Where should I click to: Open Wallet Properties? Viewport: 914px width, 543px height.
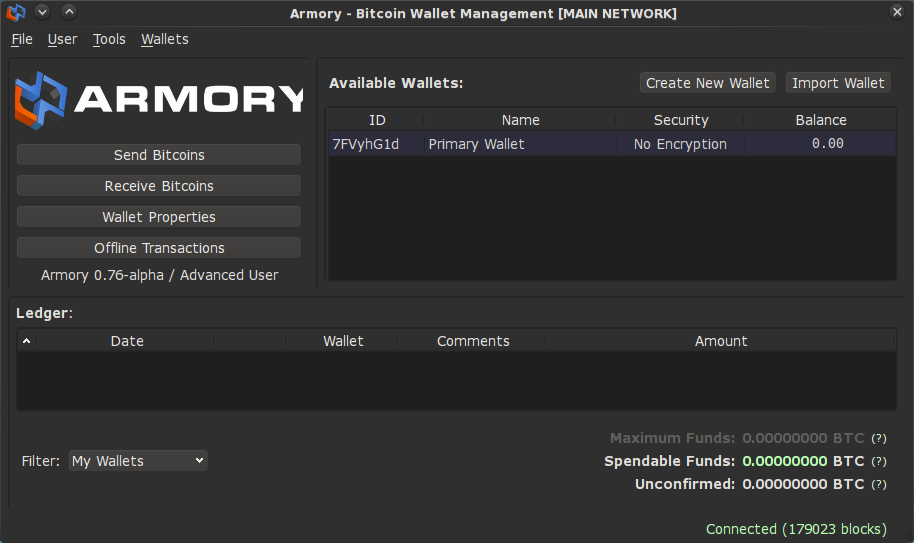159,217
